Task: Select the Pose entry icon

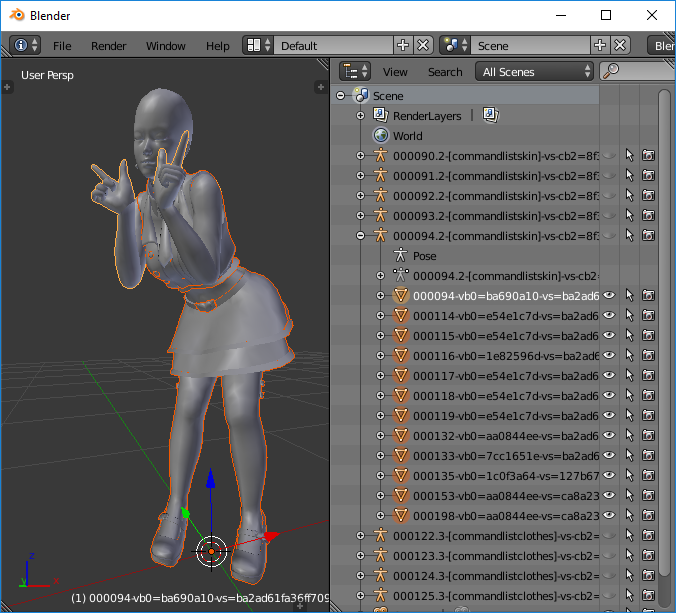Action: [x=401, y=255]
